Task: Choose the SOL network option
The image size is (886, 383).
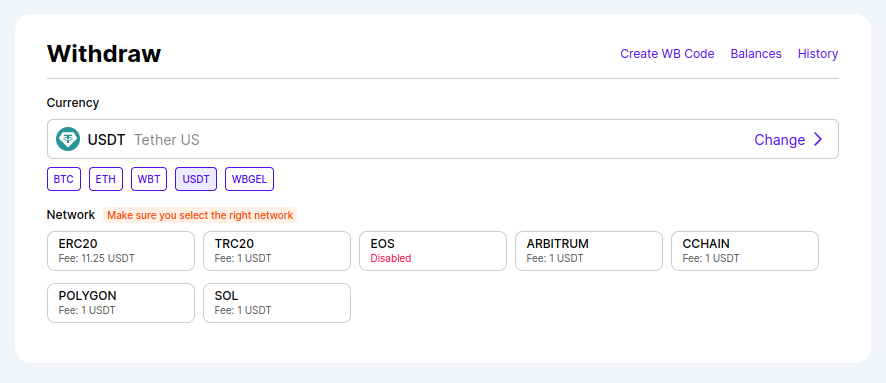Action: [277, 303]
